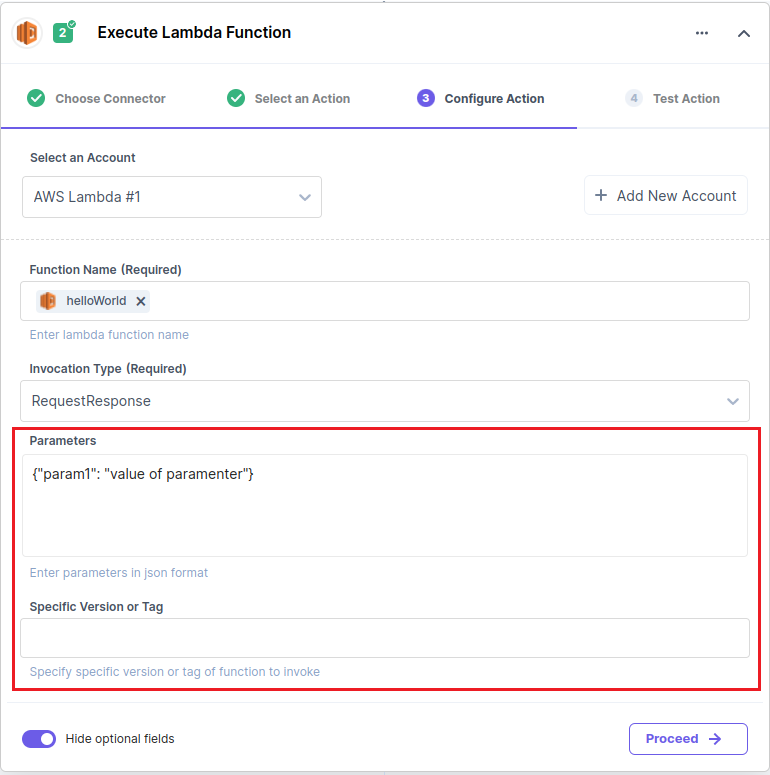
Task: Click the green step 2 badge icon
Action: (63, 33)
